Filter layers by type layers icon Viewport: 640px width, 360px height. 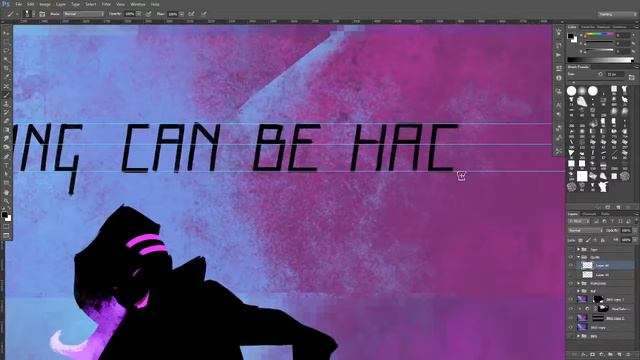[x=612, y=221]
